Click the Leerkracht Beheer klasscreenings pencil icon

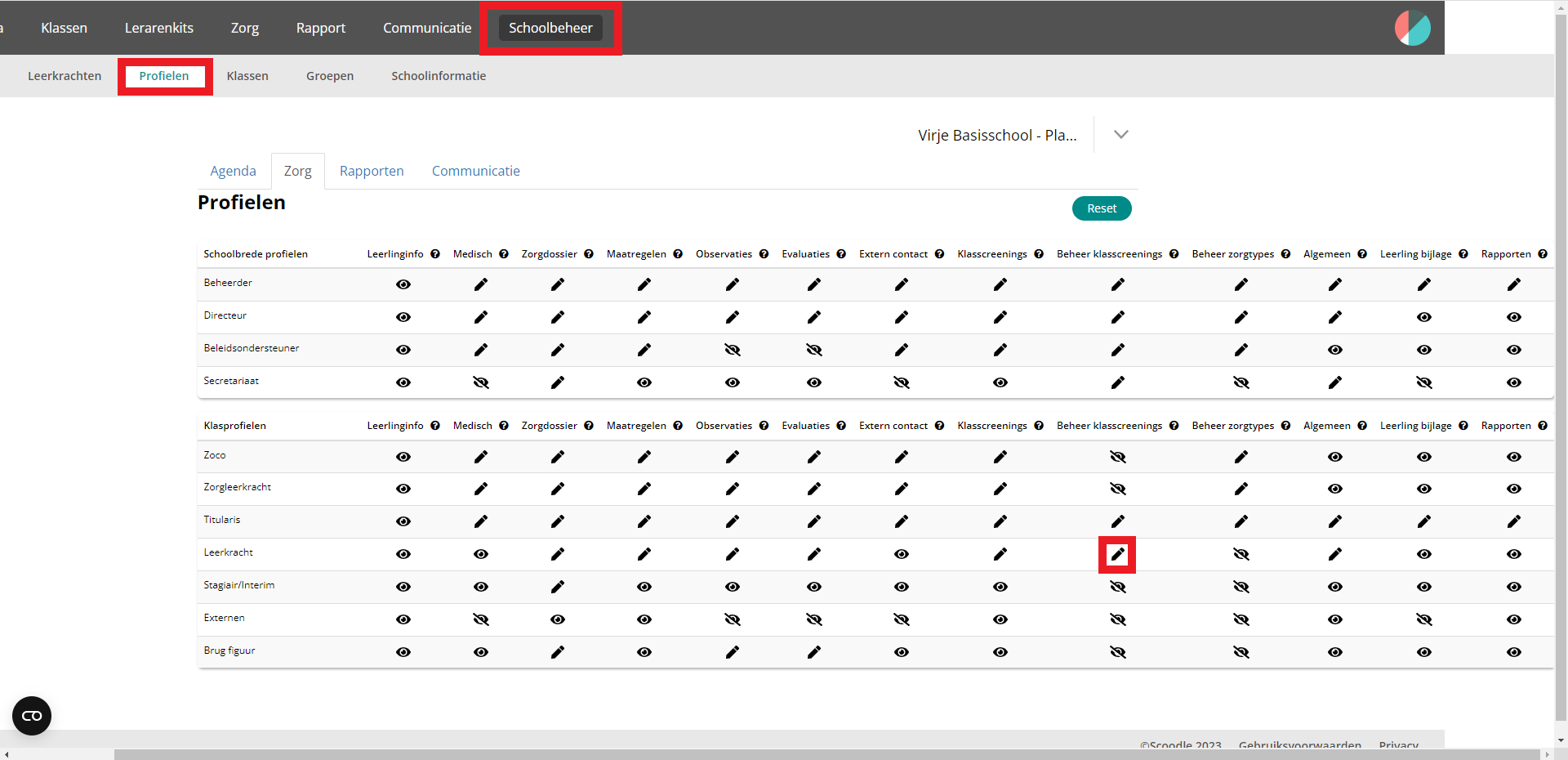[x=1117, y=555]
